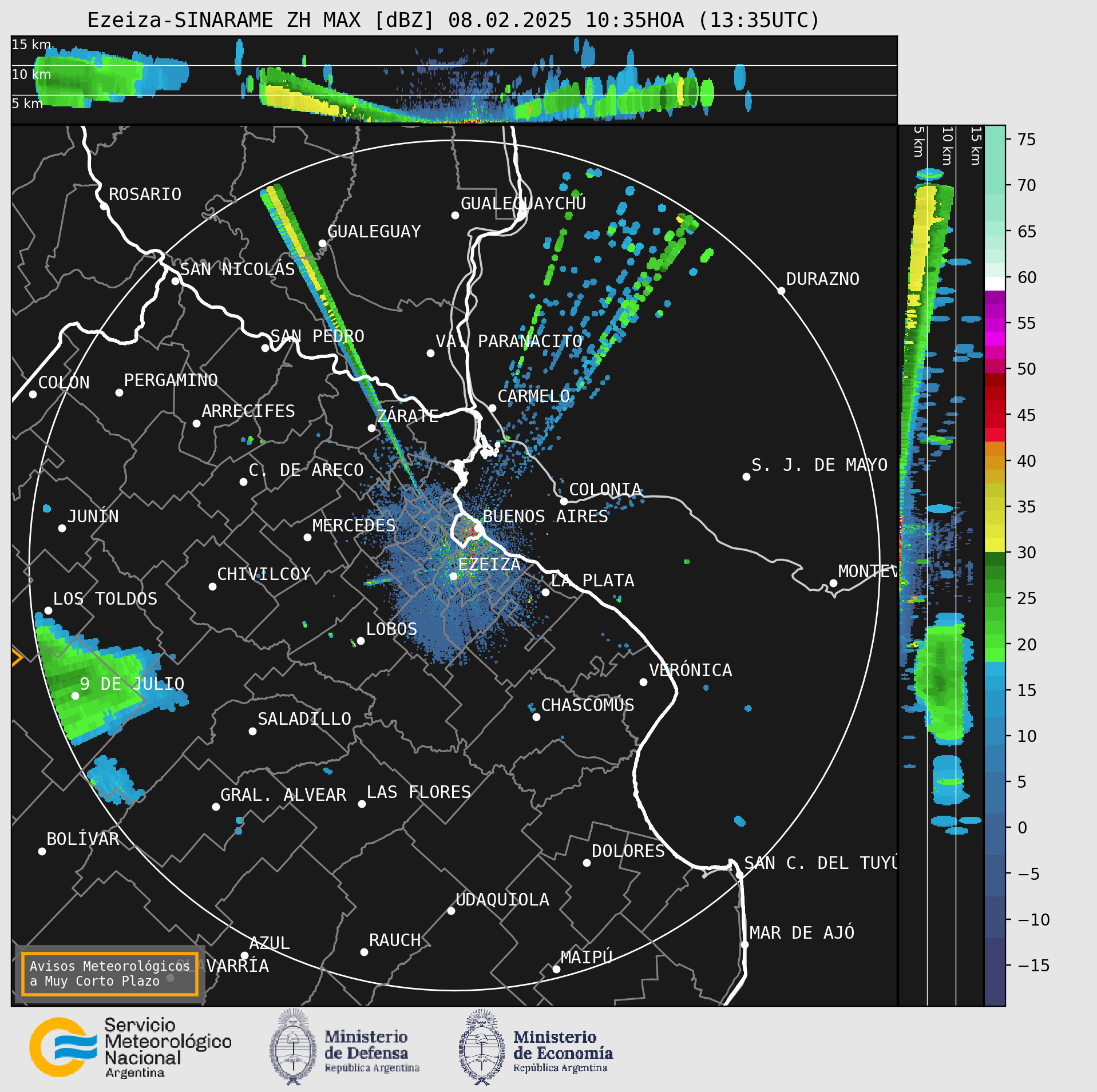Click the BUENOS AIRES map label

[545, 516]
